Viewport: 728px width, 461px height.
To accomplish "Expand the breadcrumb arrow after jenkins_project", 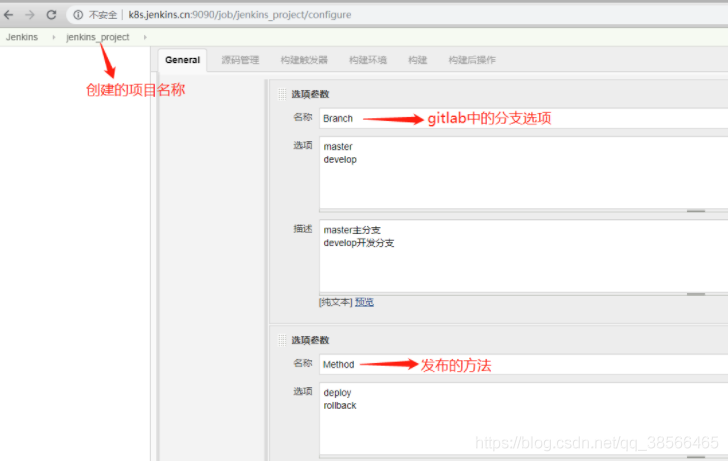I will 145,37.
